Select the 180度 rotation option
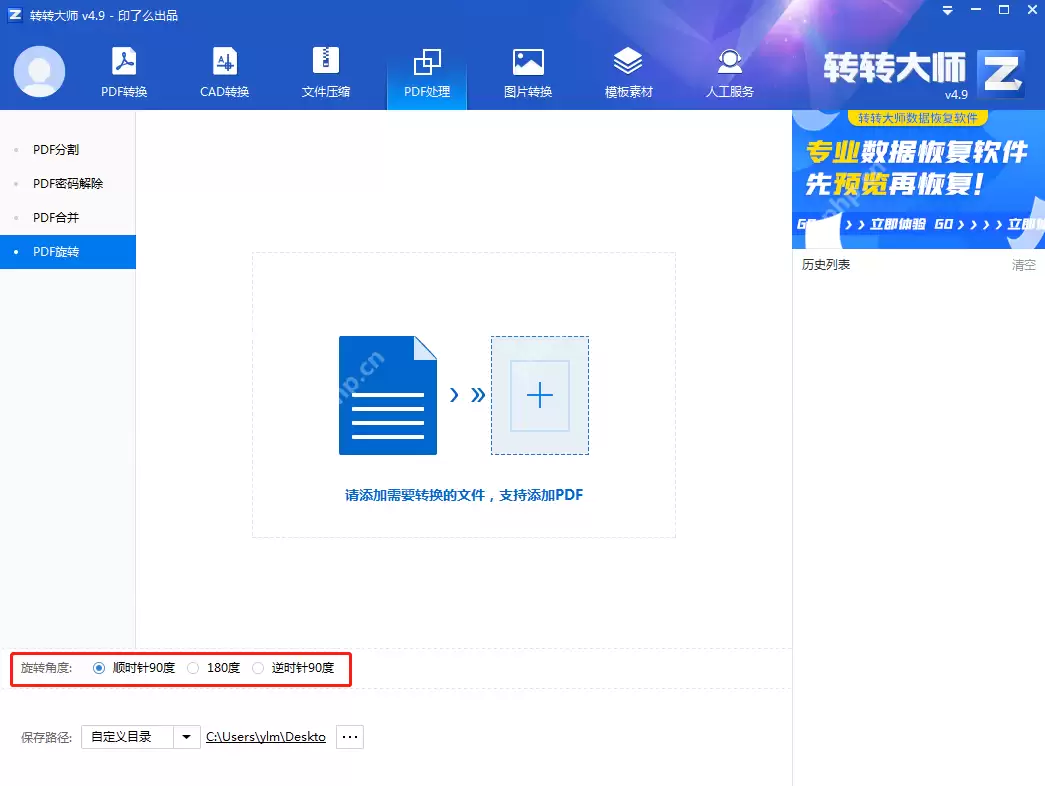 point(192,667)
